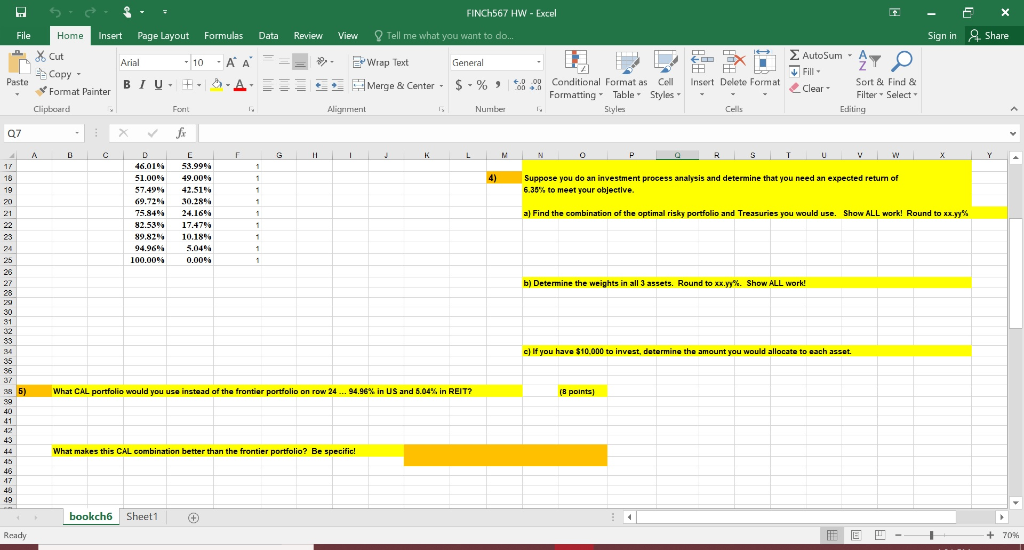Toggle Underline formatting
The height and width of the screenshot is (550, 1024).
tap(158, 85)
